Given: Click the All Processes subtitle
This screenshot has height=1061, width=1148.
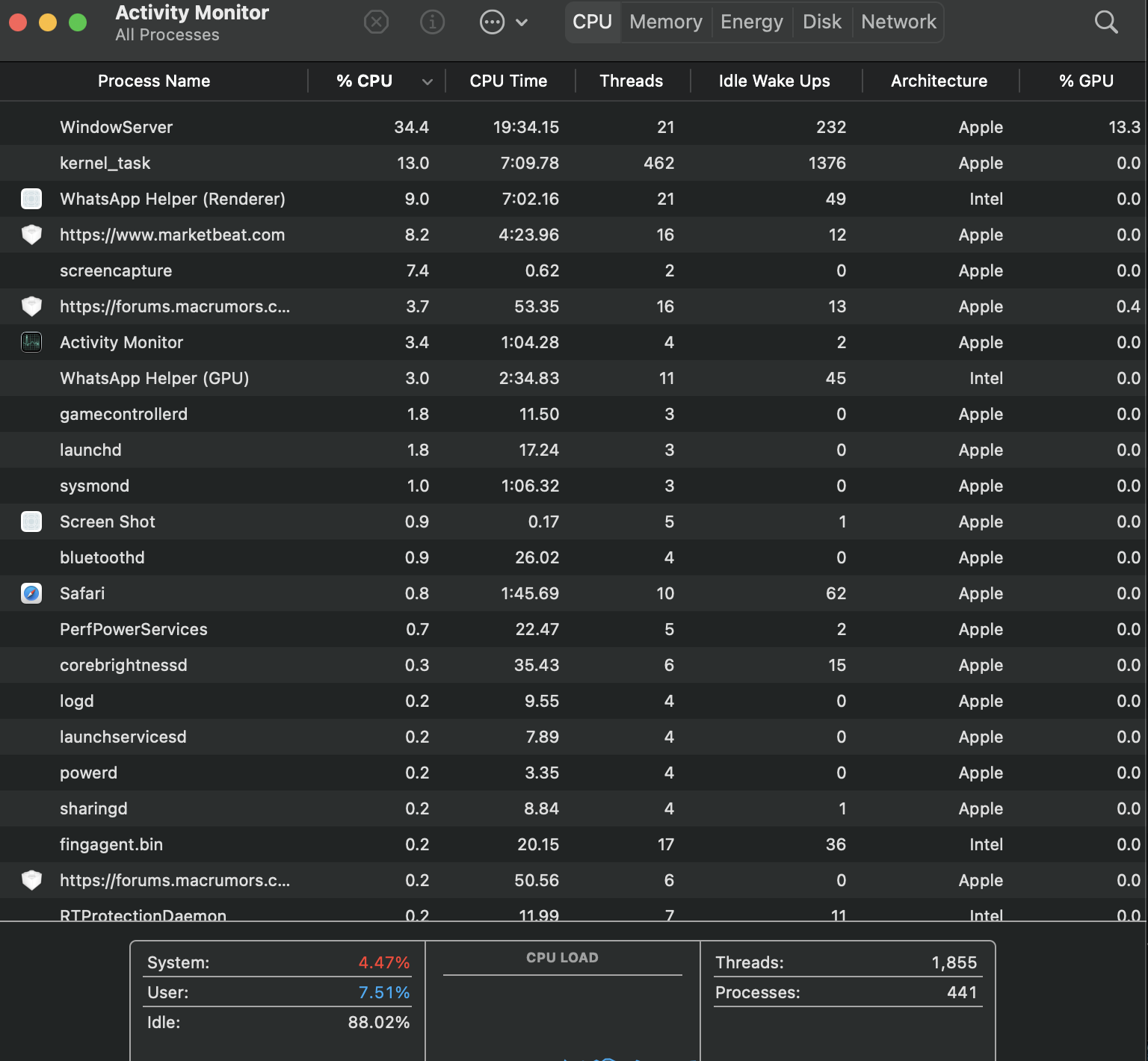Looking at the screenshot, I should click(x=167, y=35).
